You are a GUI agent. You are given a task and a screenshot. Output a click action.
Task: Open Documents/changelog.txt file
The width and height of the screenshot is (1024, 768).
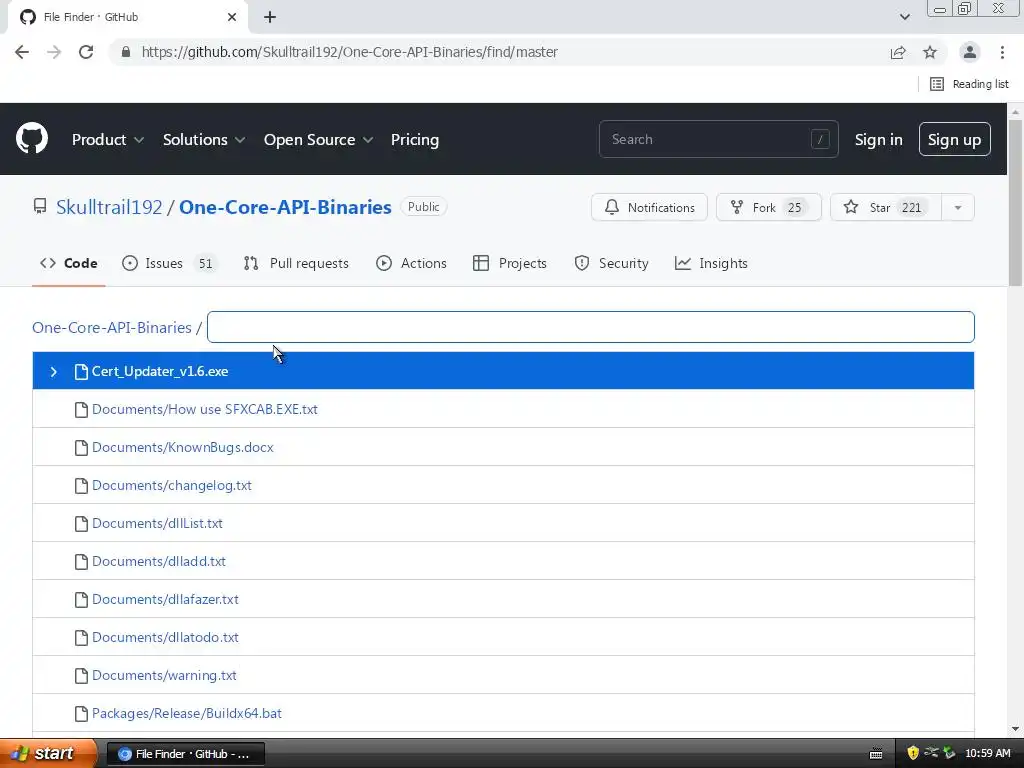pyautogui.click(x=172, y=485)
